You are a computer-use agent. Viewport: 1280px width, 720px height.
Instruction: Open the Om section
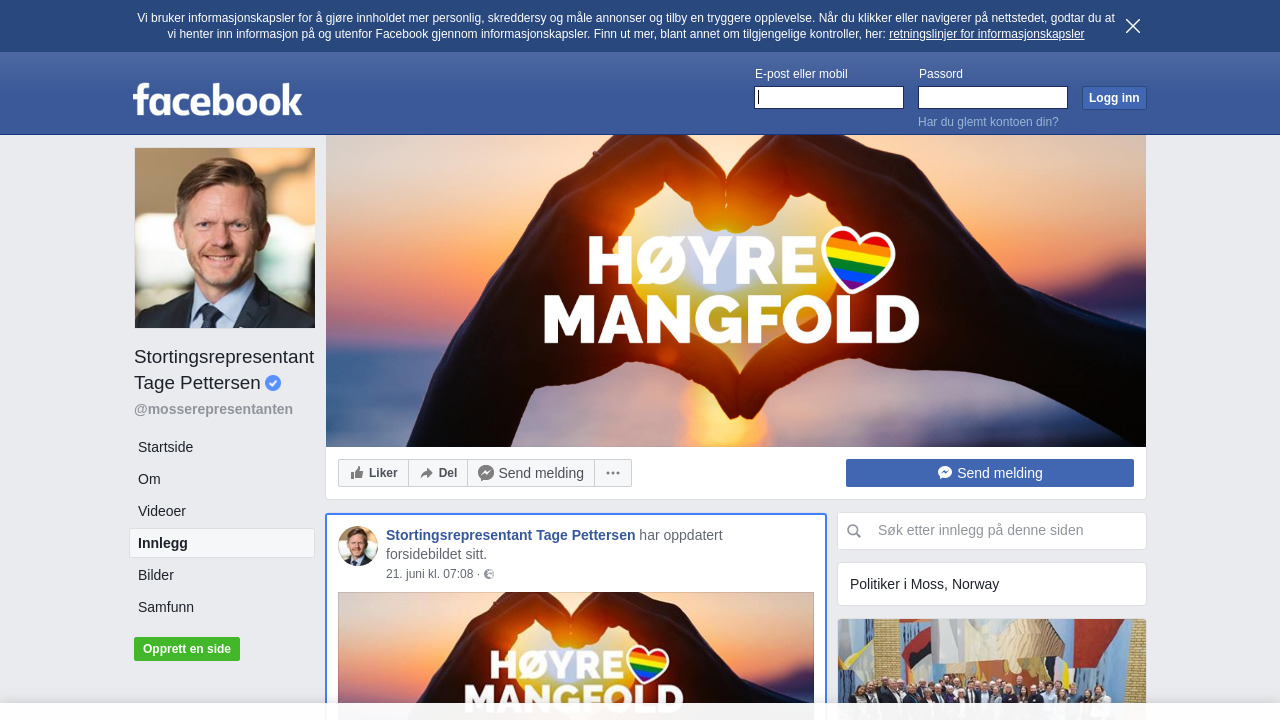point(149,479)
